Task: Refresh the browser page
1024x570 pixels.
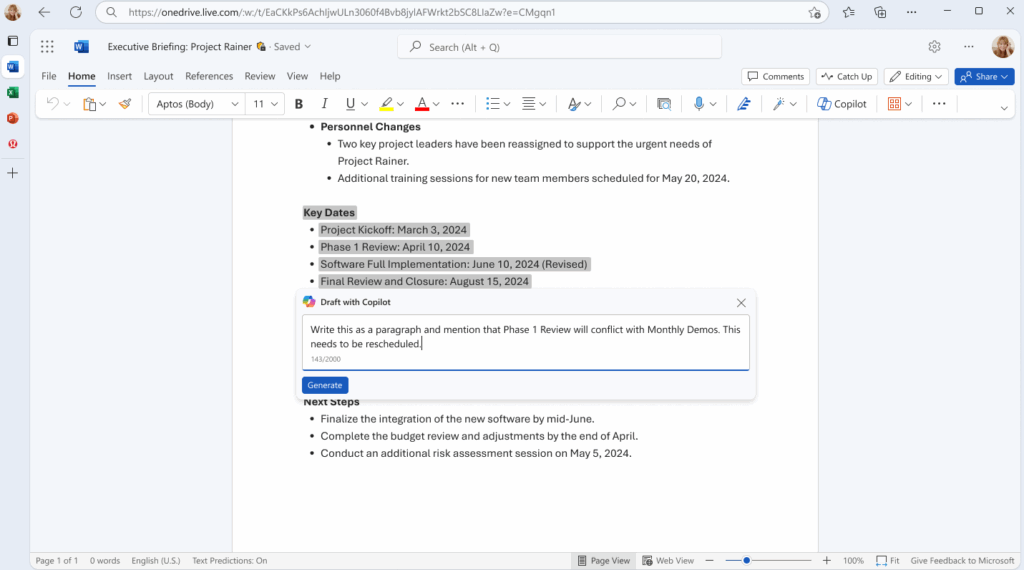Action: (x=76, y=12)
